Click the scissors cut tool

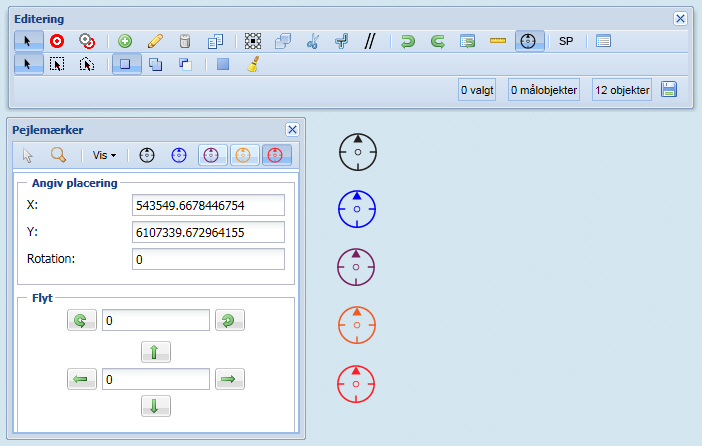pos(312,41)
